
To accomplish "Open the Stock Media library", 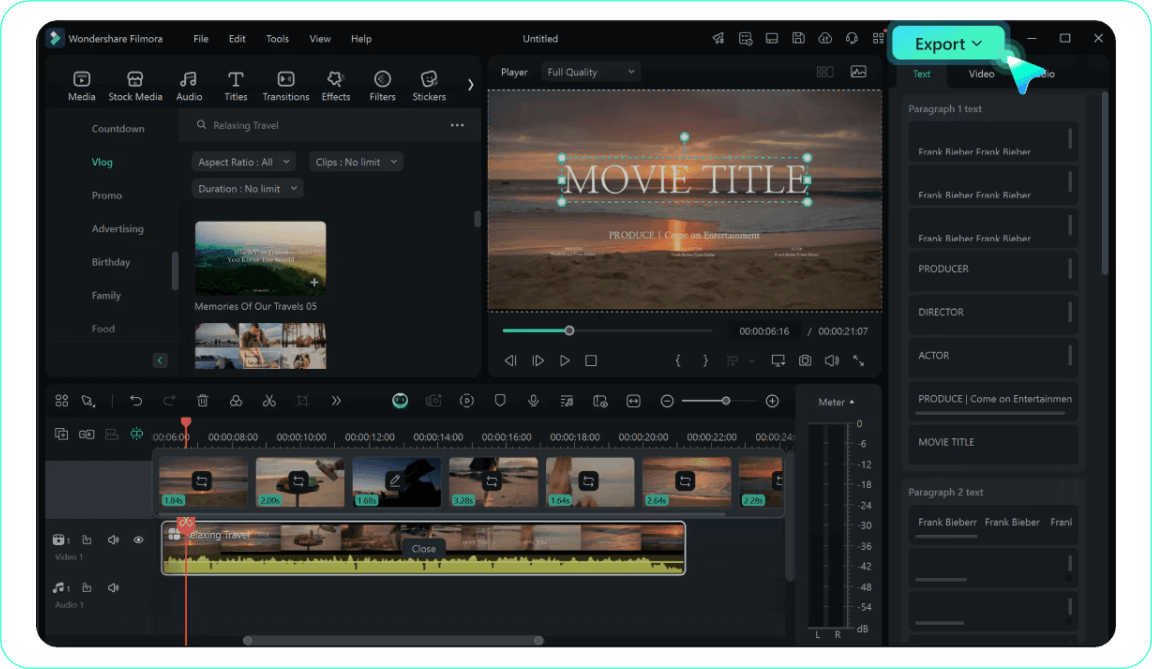I will [x=135, y=85].
